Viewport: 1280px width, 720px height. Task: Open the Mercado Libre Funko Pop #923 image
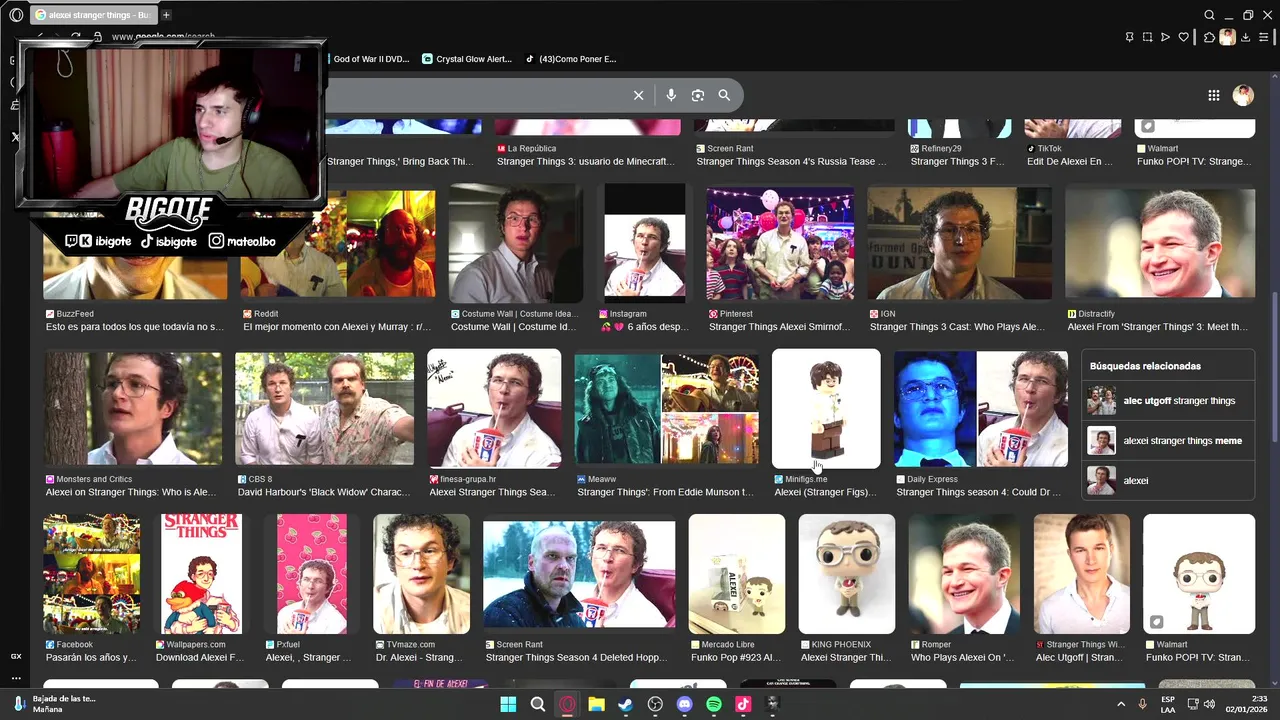click(x=737, y=574)
